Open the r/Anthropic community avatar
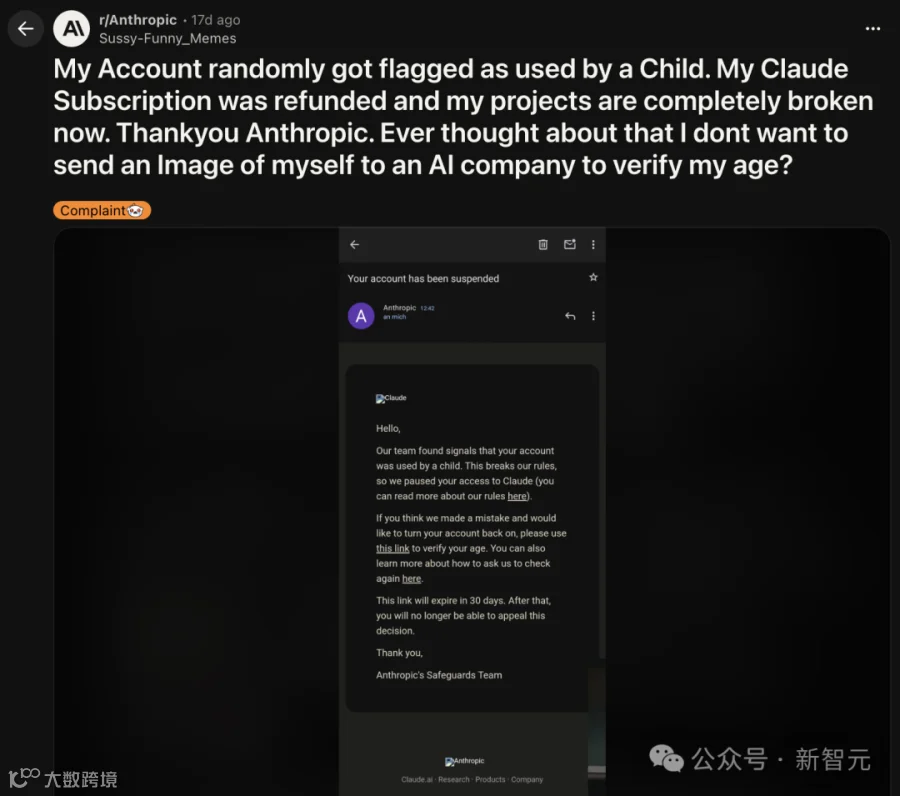Viewport: 900px width, 796px height. click(72, 29)
